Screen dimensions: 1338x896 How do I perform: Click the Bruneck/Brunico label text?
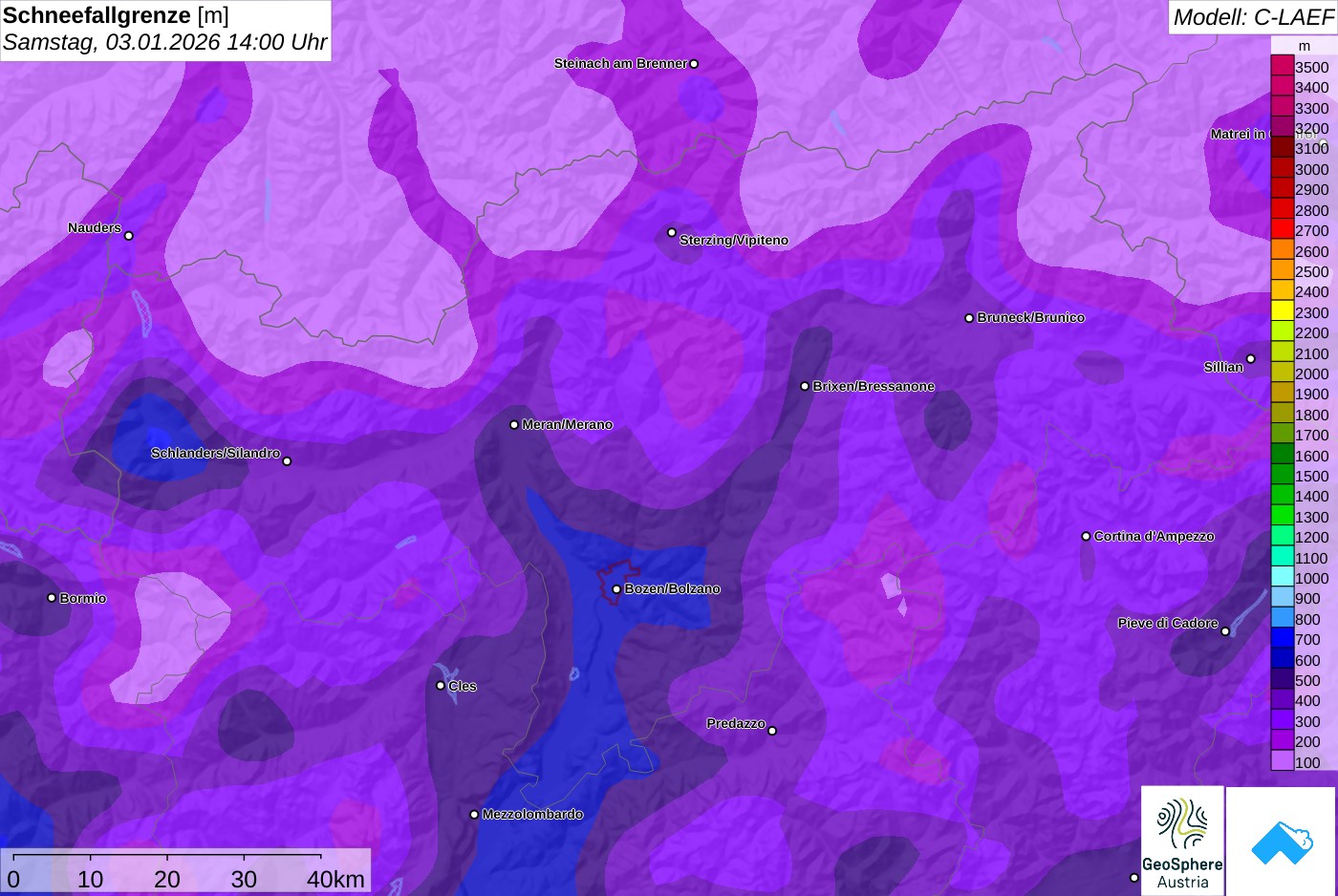[x=1031, y=318]
